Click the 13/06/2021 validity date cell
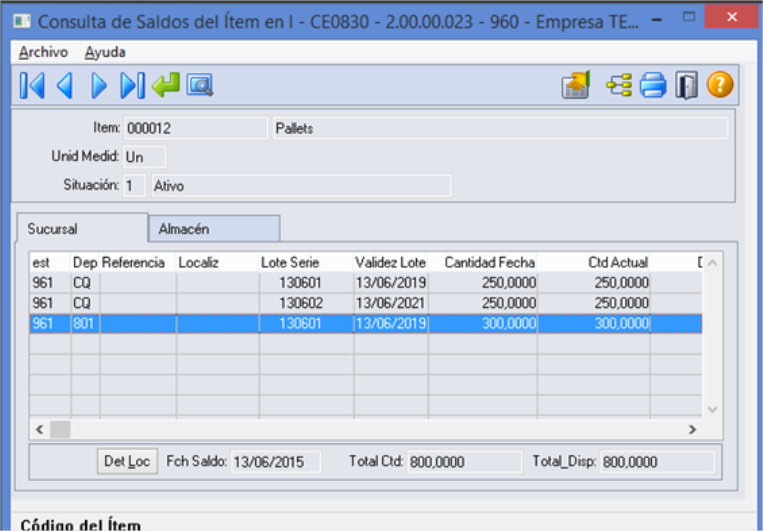Viewport: 763px width, 531px height. pos(391,303)
